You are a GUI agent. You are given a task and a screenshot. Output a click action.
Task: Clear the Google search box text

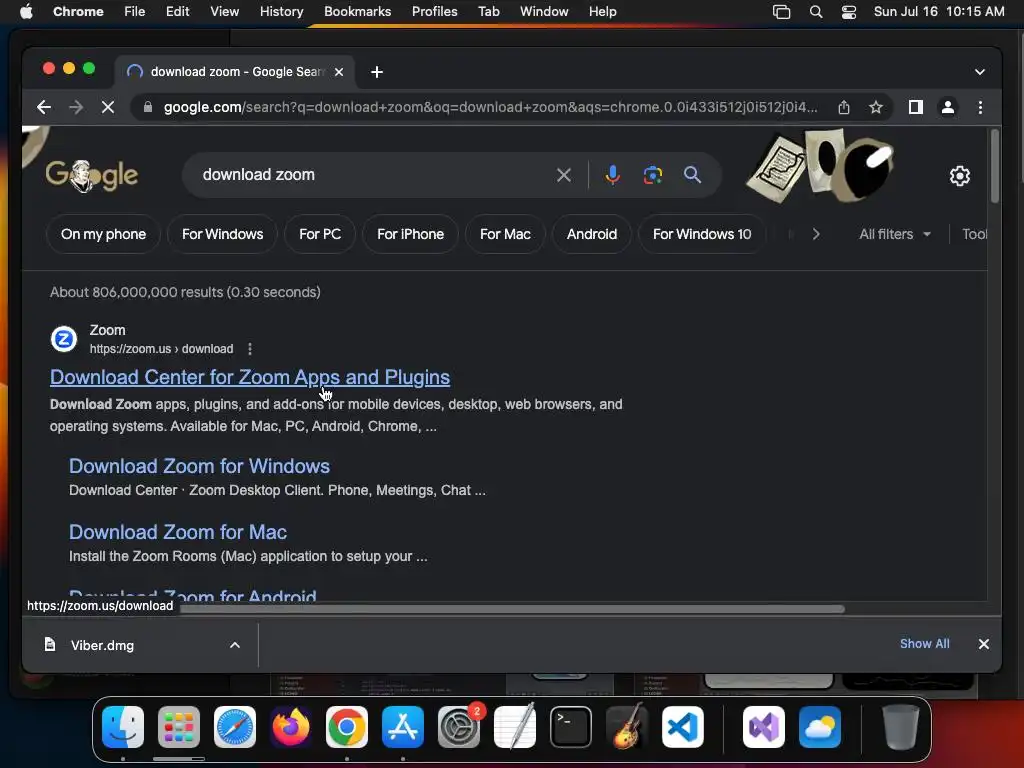pyautogui.click(x=564, y=175)
